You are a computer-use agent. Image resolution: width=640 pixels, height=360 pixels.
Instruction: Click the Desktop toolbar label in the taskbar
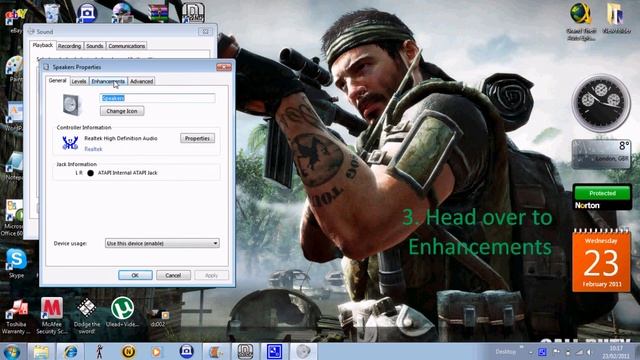point(505,352)
